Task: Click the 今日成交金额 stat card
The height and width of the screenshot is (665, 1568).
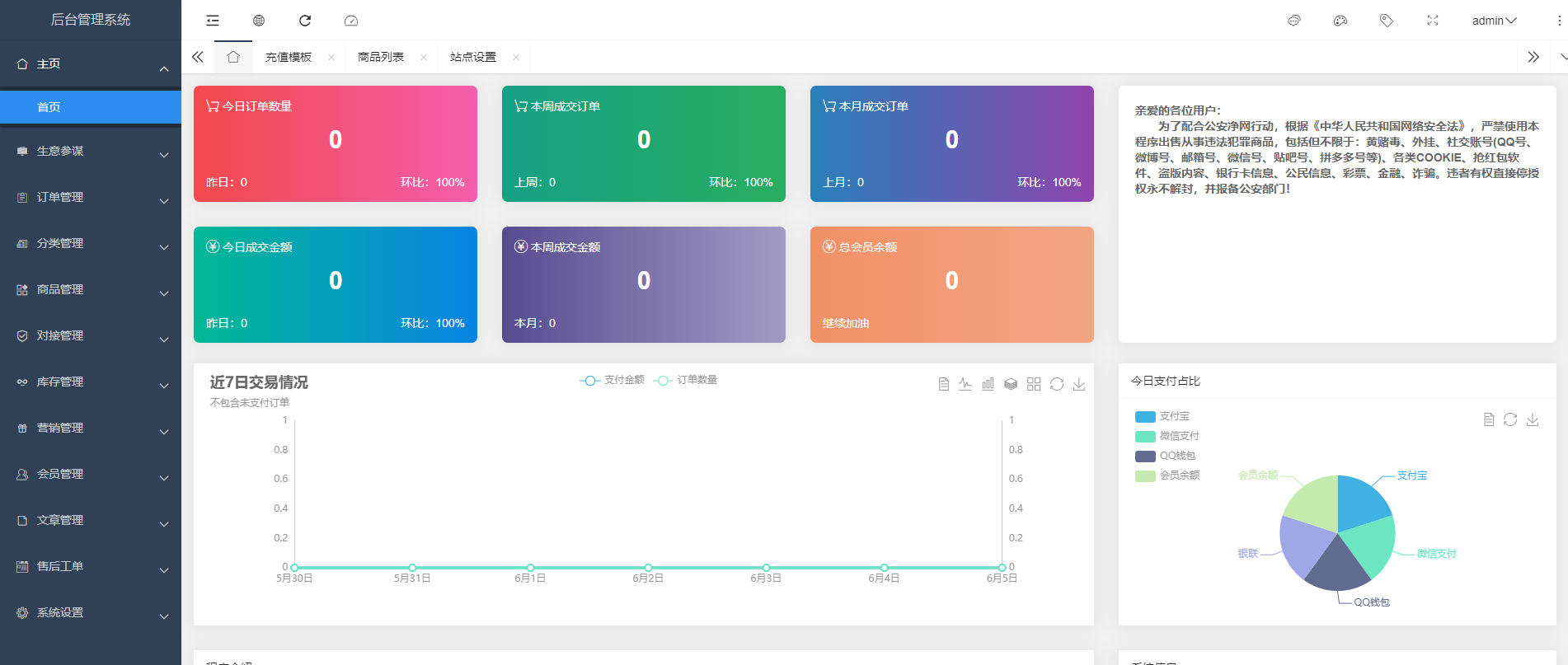Action: [x=336, y=284]
